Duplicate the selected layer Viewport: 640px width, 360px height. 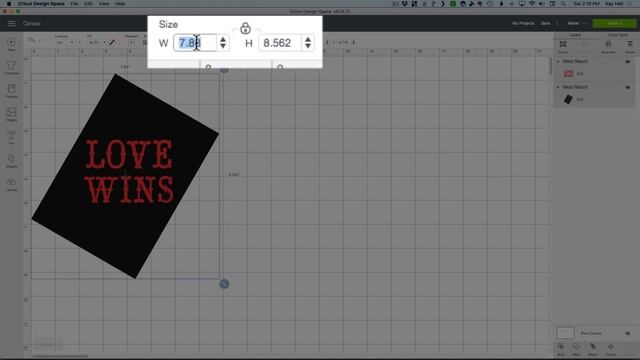pyautogui.click(x=609, y=46)
